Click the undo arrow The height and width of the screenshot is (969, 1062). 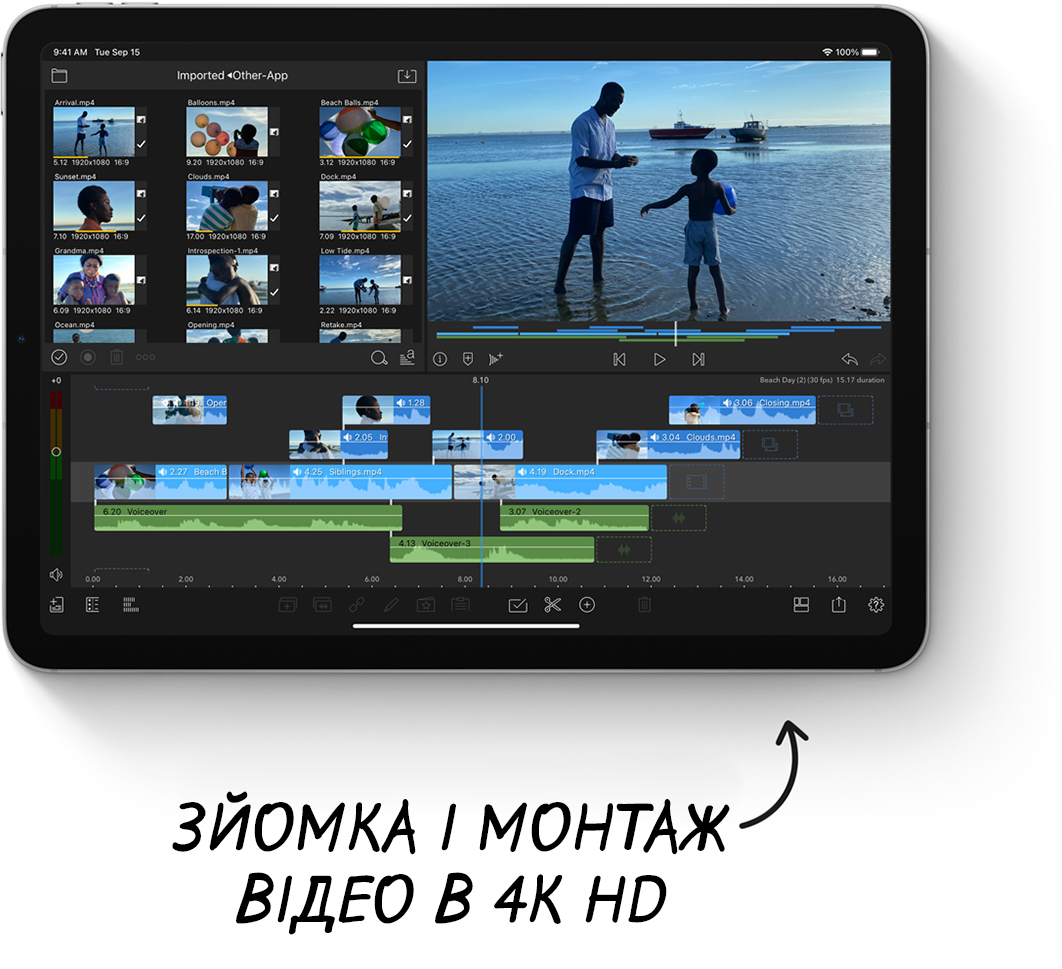pos(849,359)
